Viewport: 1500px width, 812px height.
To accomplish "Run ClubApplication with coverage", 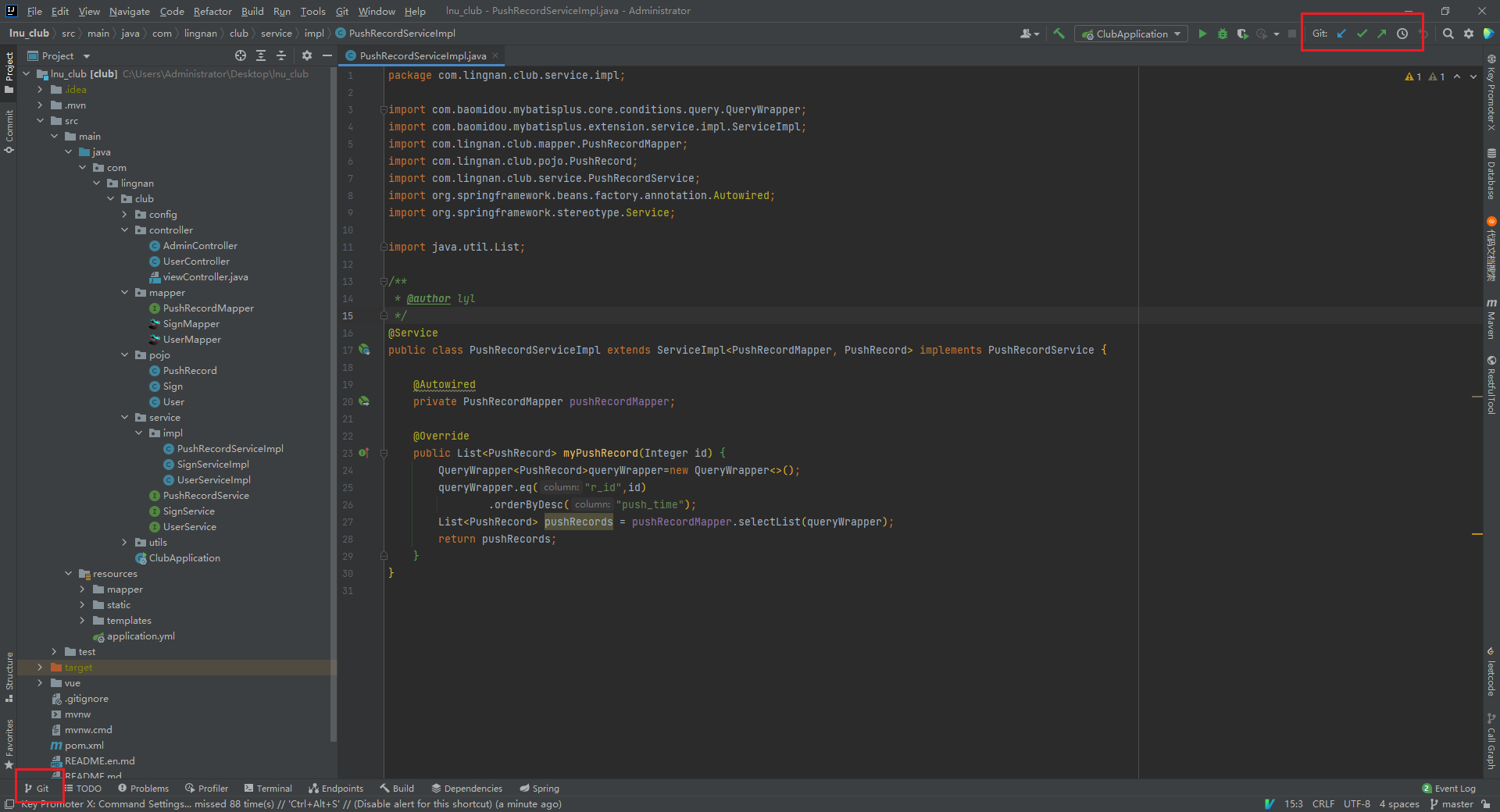I will coord(1242,34).
